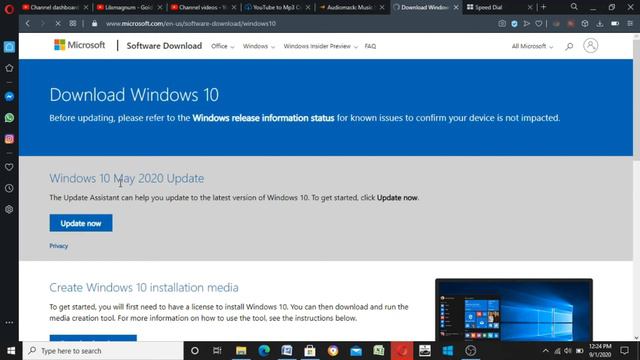Sign in via Microsoft account avatar

[590, 46]
